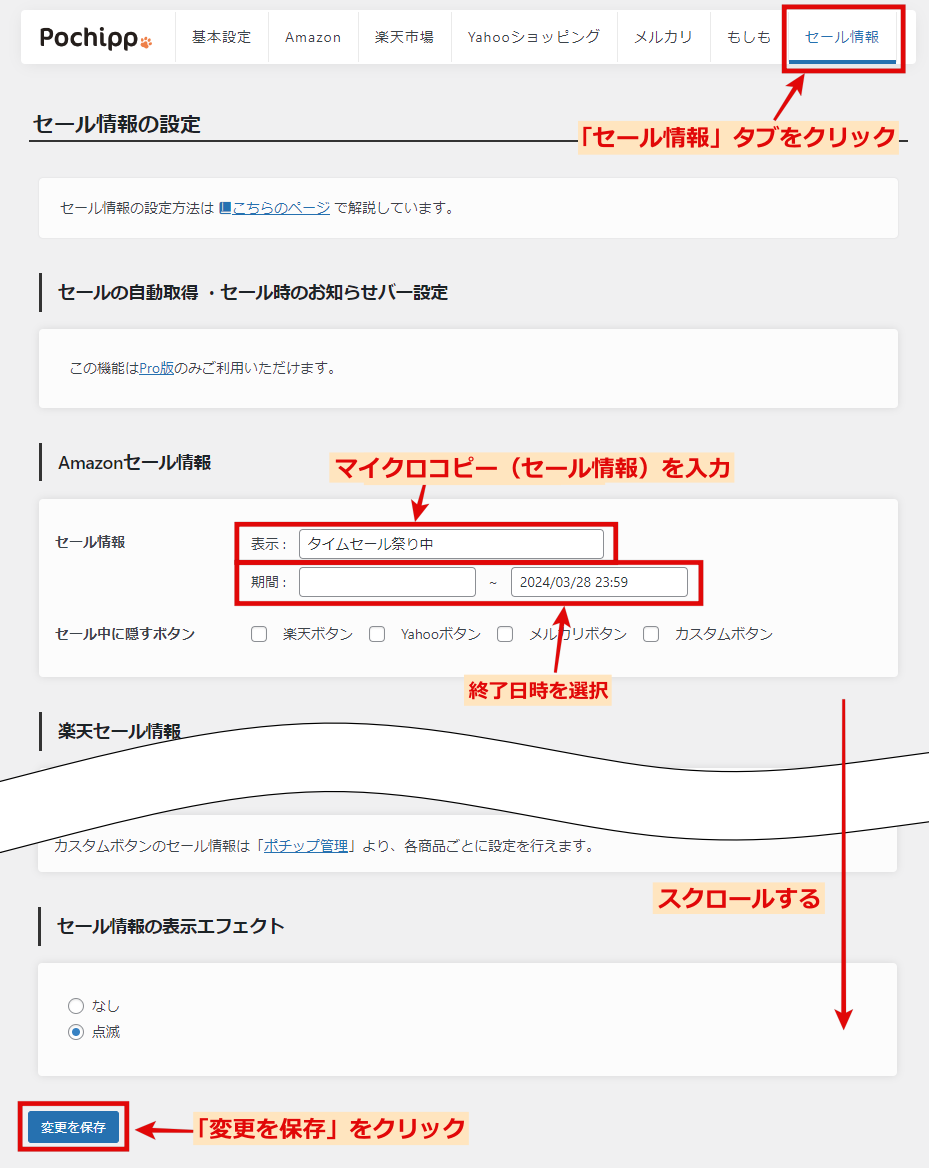Click the Amazonセール情報 section heading
Image resolution: width=929 pixels, height=1168 pixels.
tap(135, 463)
